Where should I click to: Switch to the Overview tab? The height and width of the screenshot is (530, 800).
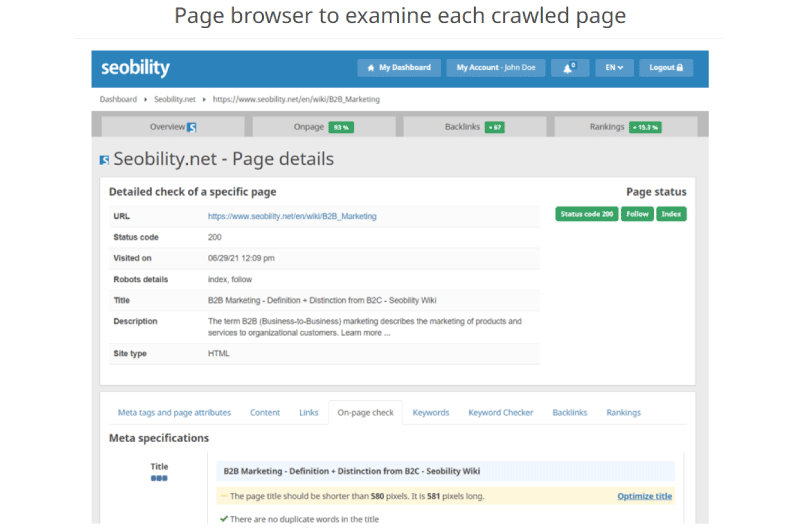(x=173, y=127)
